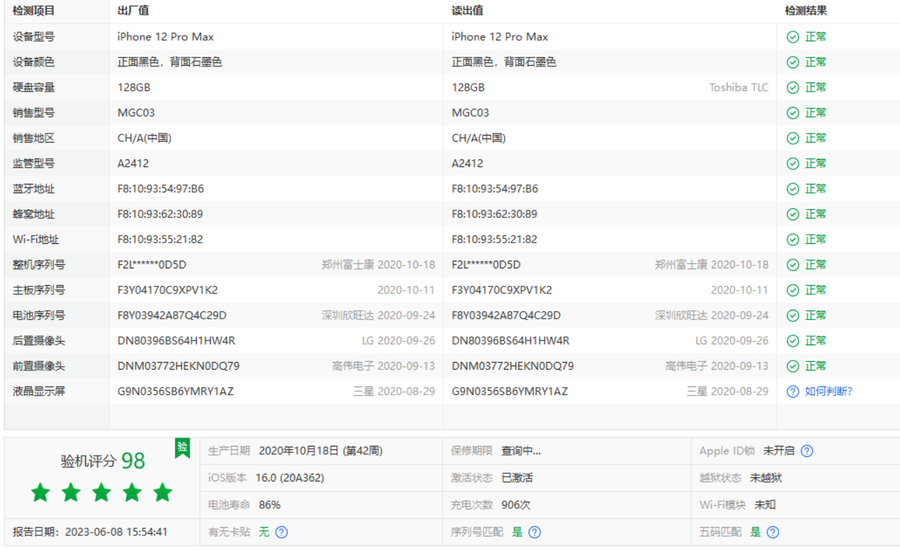Open the 如何判断? link
This screenshot has width=900, height=550.
point(828,392)
